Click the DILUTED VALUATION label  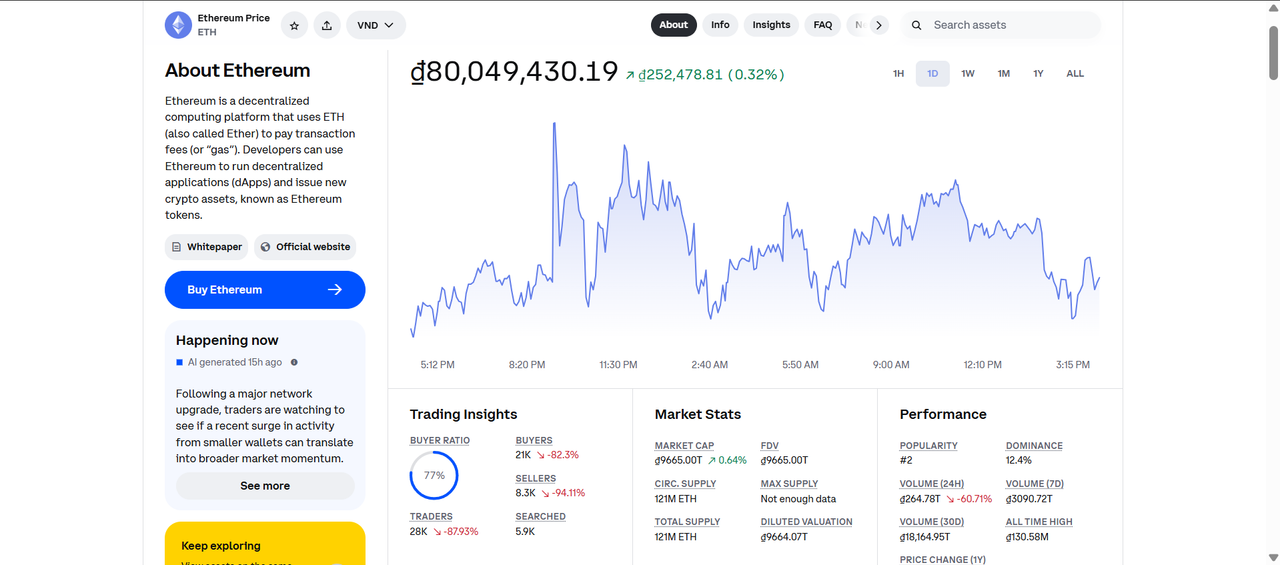[807, 522]
